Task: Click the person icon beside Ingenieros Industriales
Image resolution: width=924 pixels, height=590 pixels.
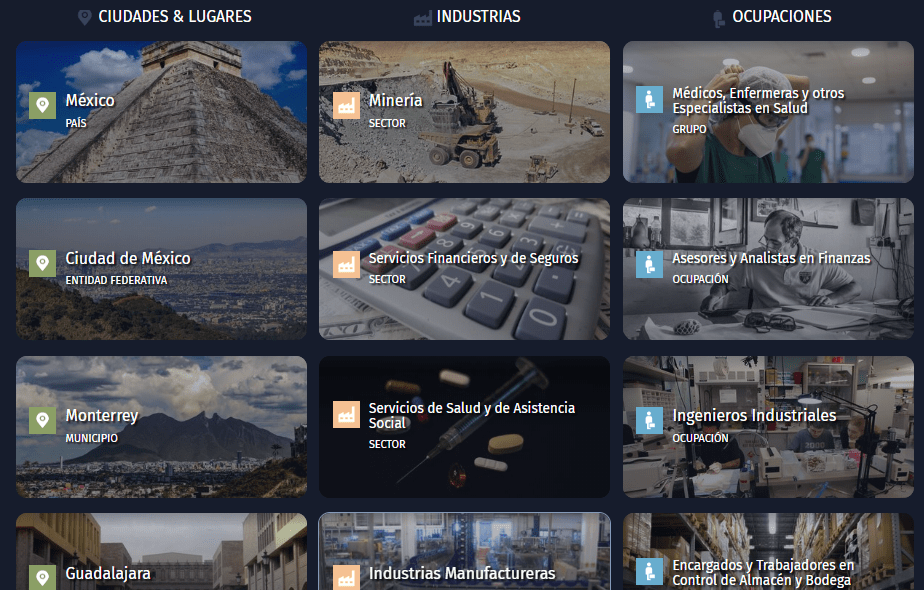Action: pos(649,420)
